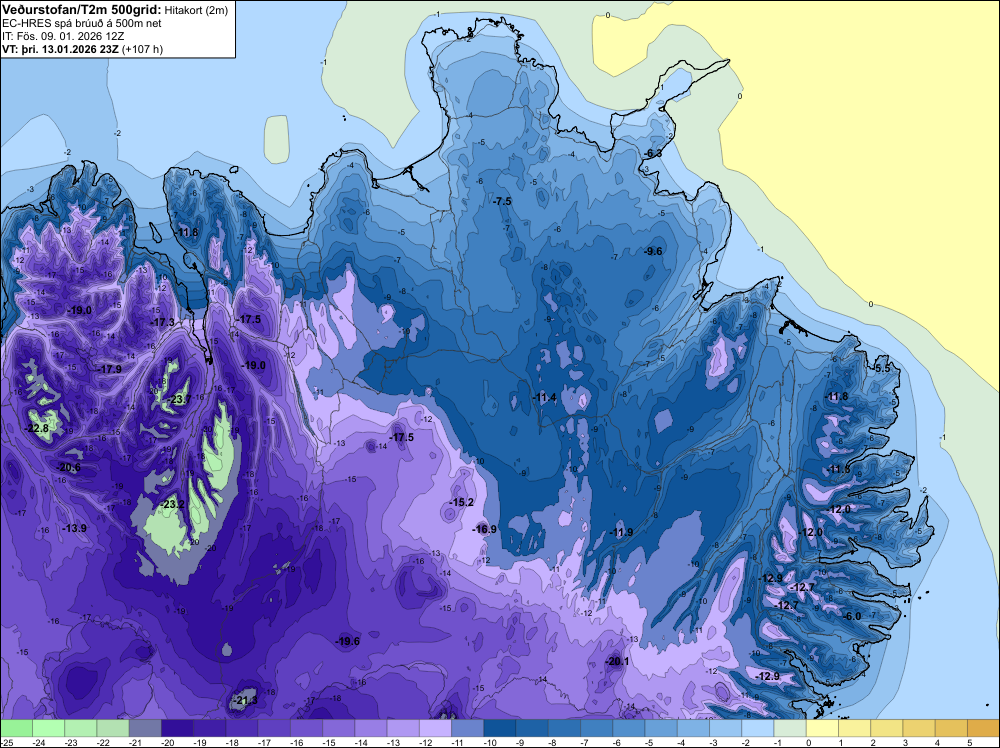Pick the pale green legend swatch between -1 and 0

coord(790,728)
